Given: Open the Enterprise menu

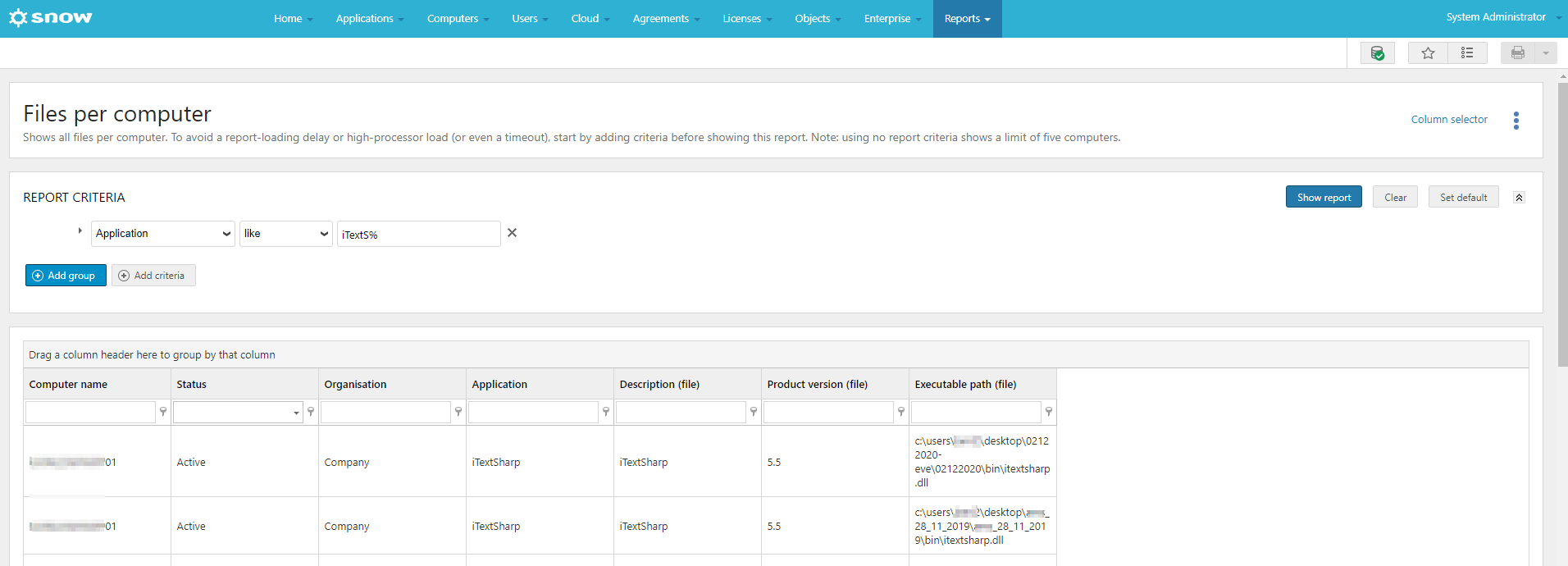Looking at the screenshot, I should pos(892,19).
